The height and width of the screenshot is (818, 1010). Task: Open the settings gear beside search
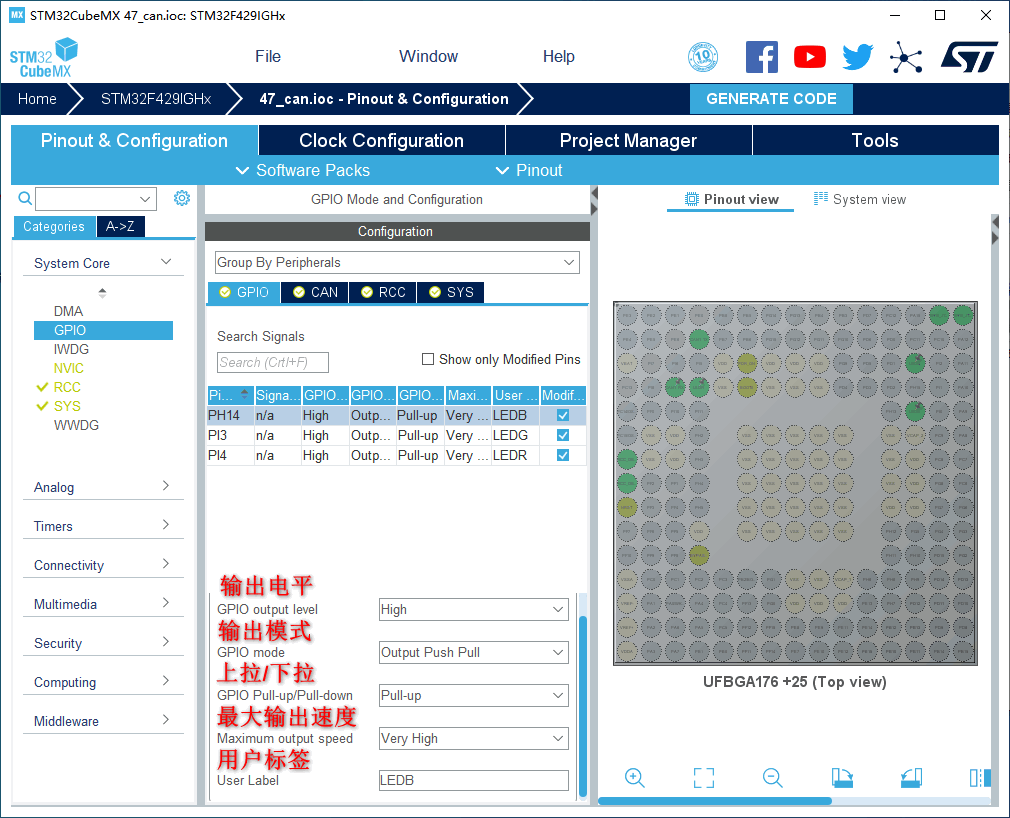(181, 198)
